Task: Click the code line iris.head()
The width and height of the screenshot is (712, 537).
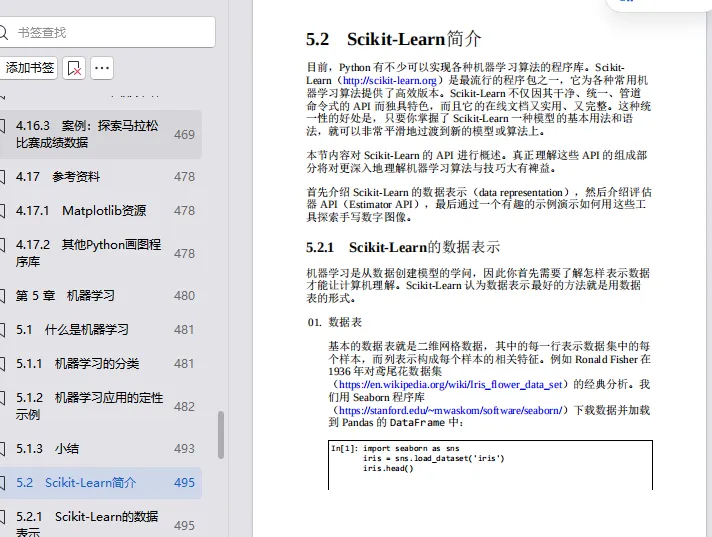Action: 388,468
